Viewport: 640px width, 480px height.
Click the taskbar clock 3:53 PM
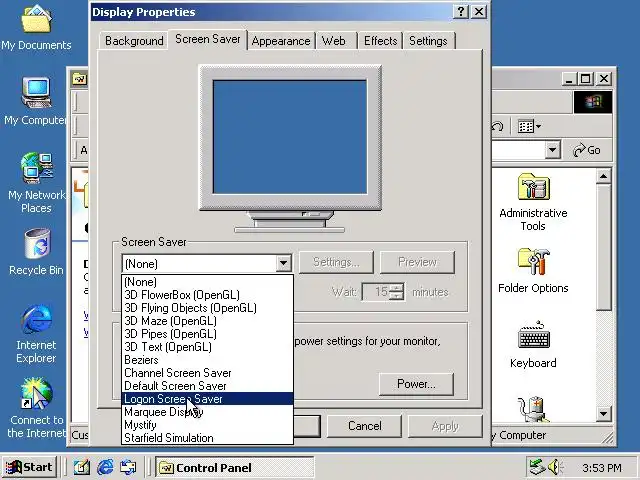[x=602, y=468]
